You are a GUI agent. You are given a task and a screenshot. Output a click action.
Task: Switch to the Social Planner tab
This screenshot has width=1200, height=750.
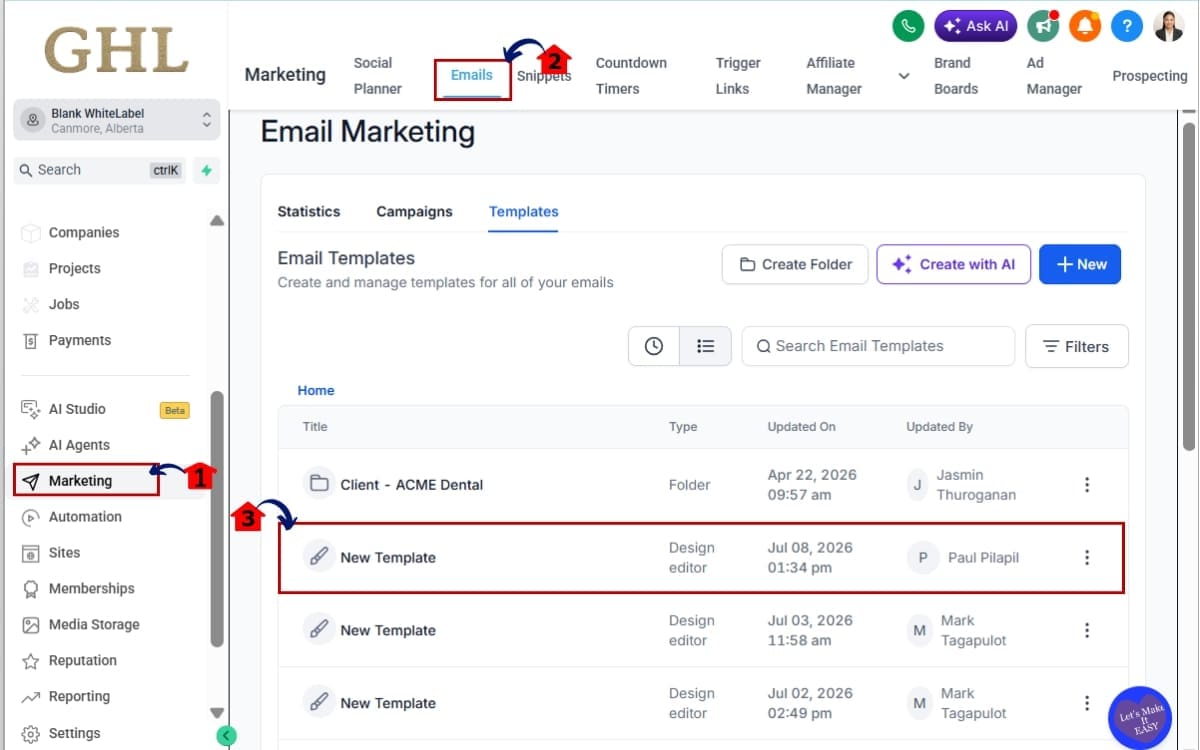[378, 75]
